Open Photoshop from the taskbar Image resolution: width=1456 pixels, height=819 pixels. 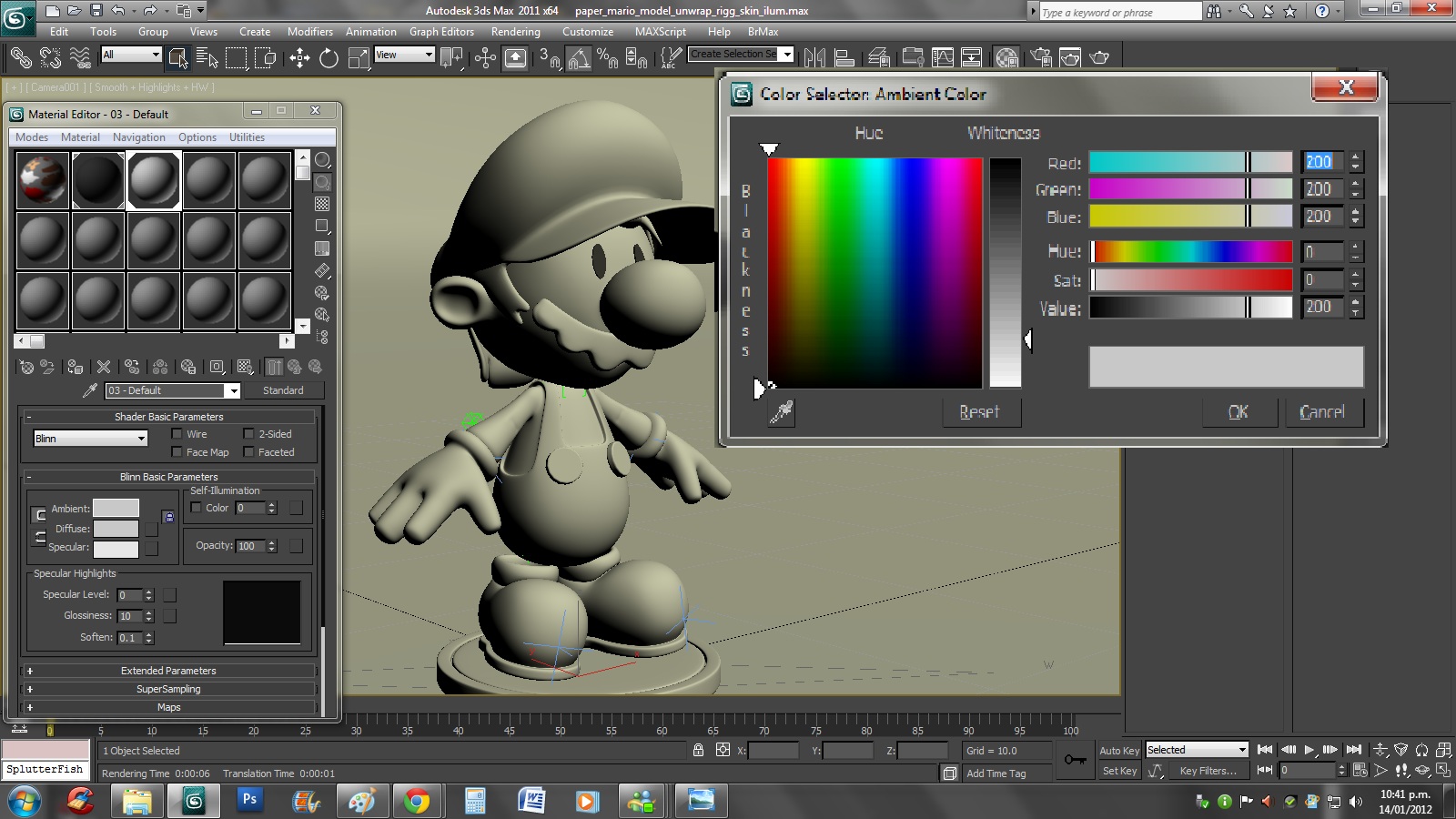(249, 801)
